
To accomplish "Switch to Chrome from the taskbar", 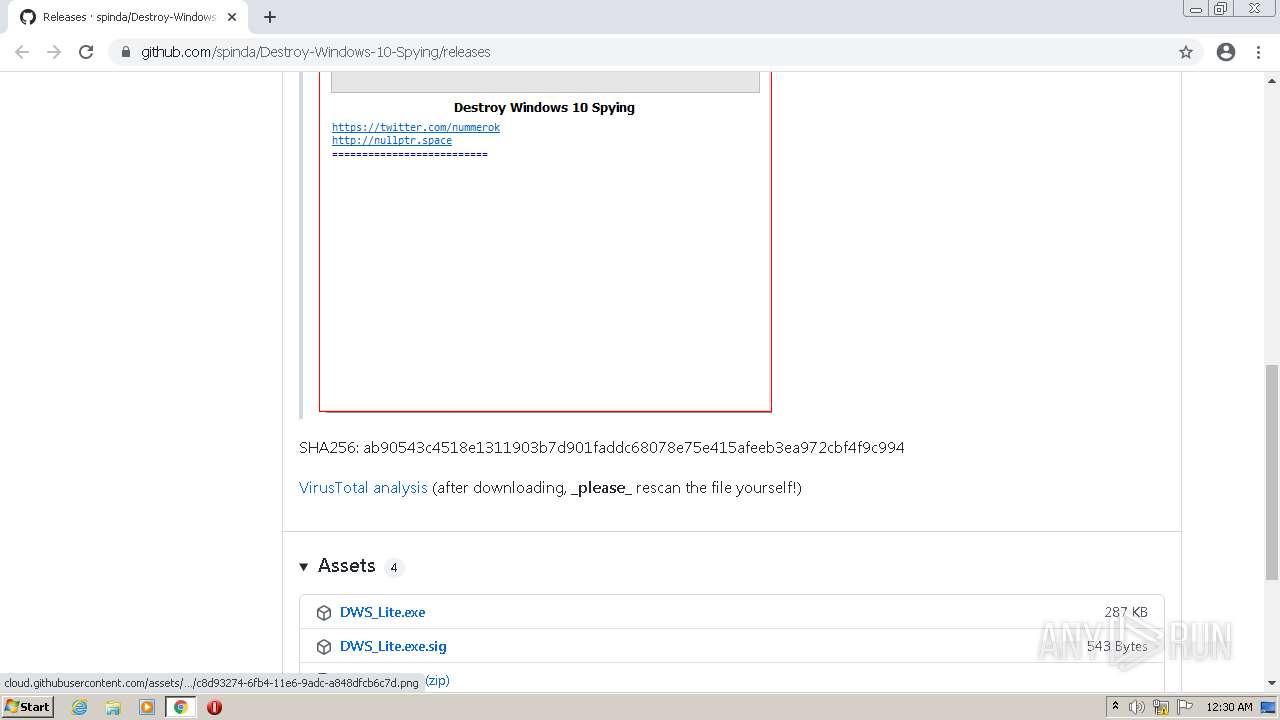I will [x=181, y=707].
